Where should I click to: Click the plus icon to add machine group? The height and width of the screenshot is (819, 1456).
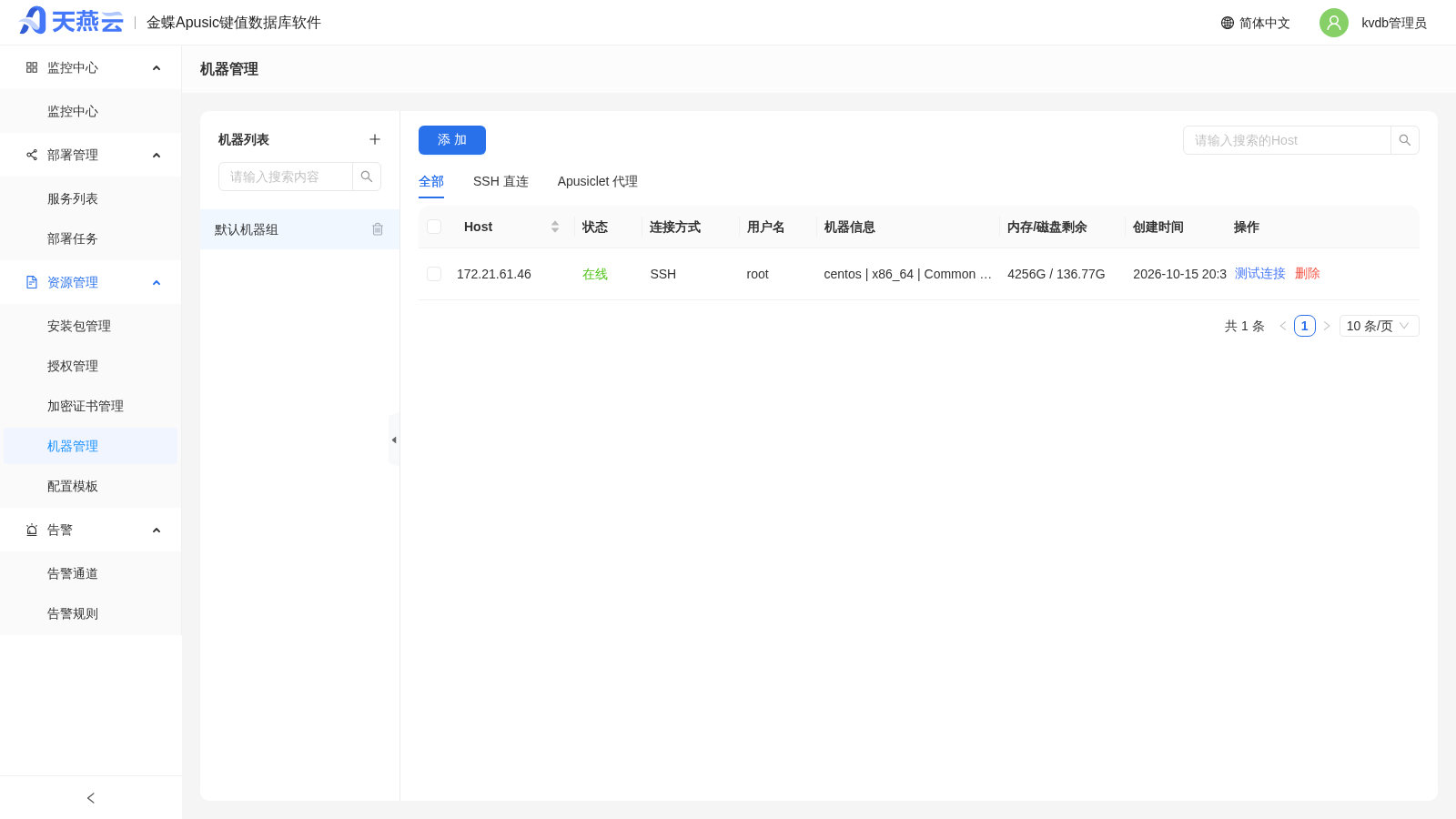[x=375, y=139]
